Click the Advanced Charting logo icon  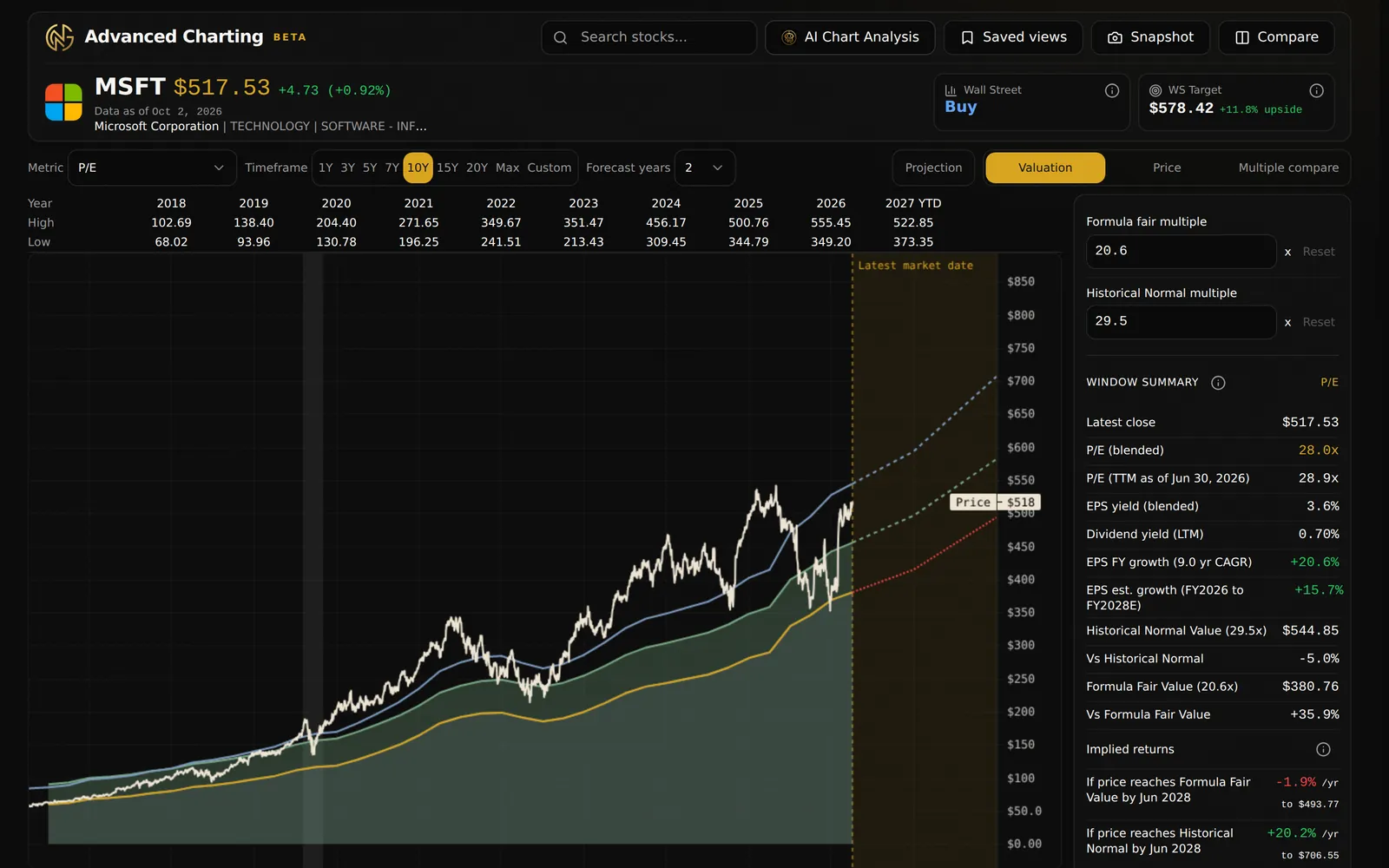coord(59,37)
